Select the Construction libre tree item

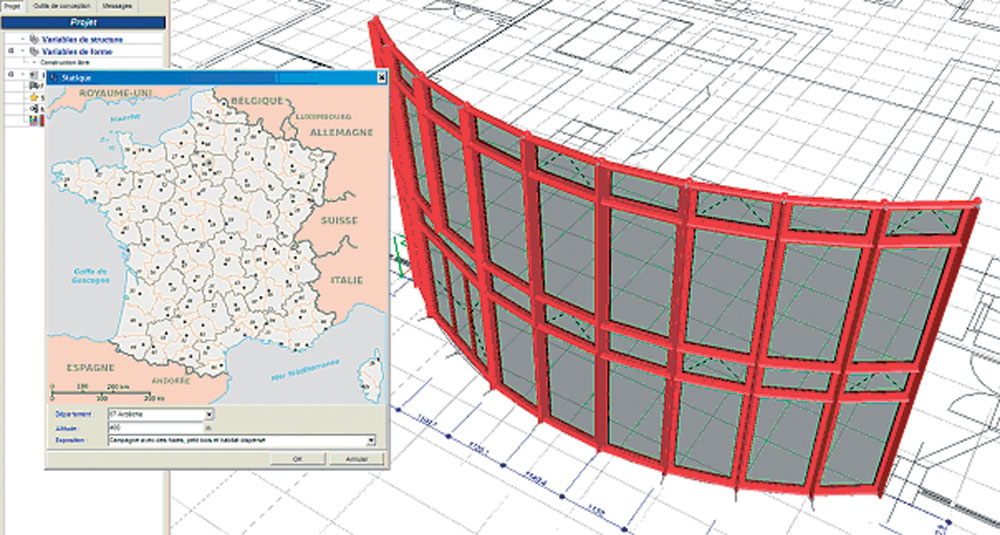[x=66, y=62]
